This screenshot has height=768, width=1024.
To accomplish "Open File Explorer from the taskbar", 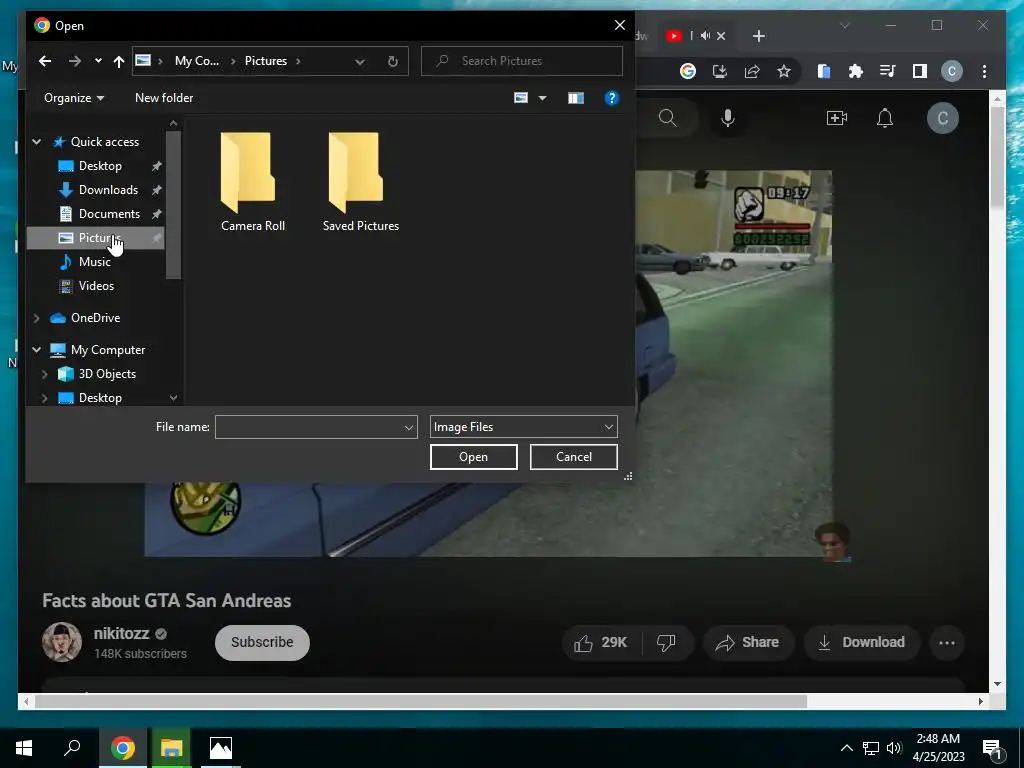I will (171, 748).
